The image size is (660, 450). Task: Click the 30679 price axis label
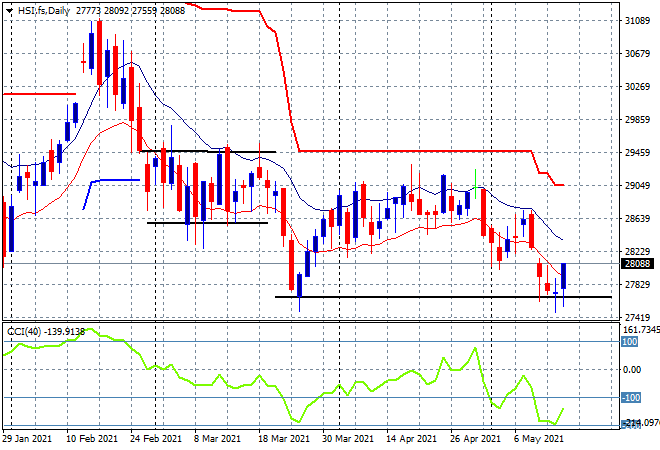coord(637,53)
